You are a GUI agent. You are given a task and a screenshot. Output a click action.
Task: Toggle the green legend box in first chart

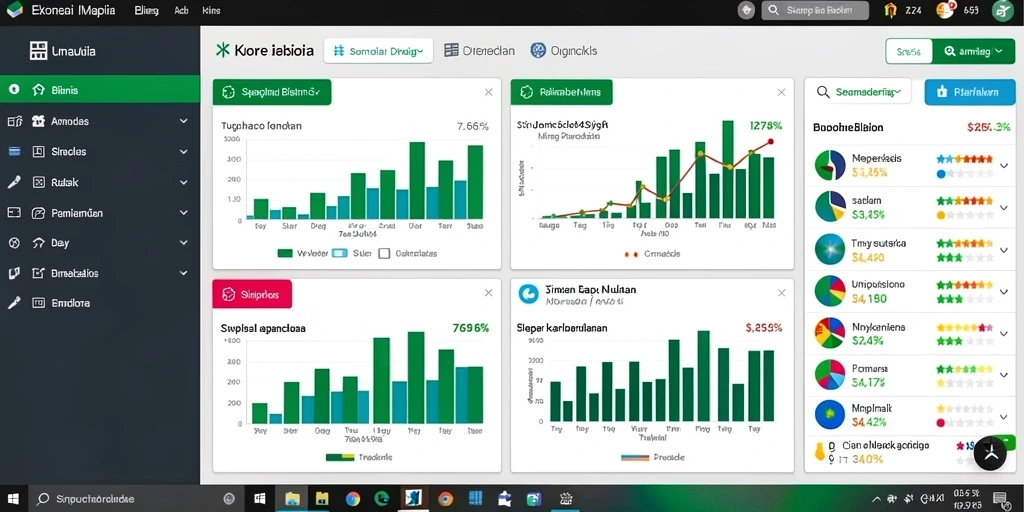click(x=285, y=253)
